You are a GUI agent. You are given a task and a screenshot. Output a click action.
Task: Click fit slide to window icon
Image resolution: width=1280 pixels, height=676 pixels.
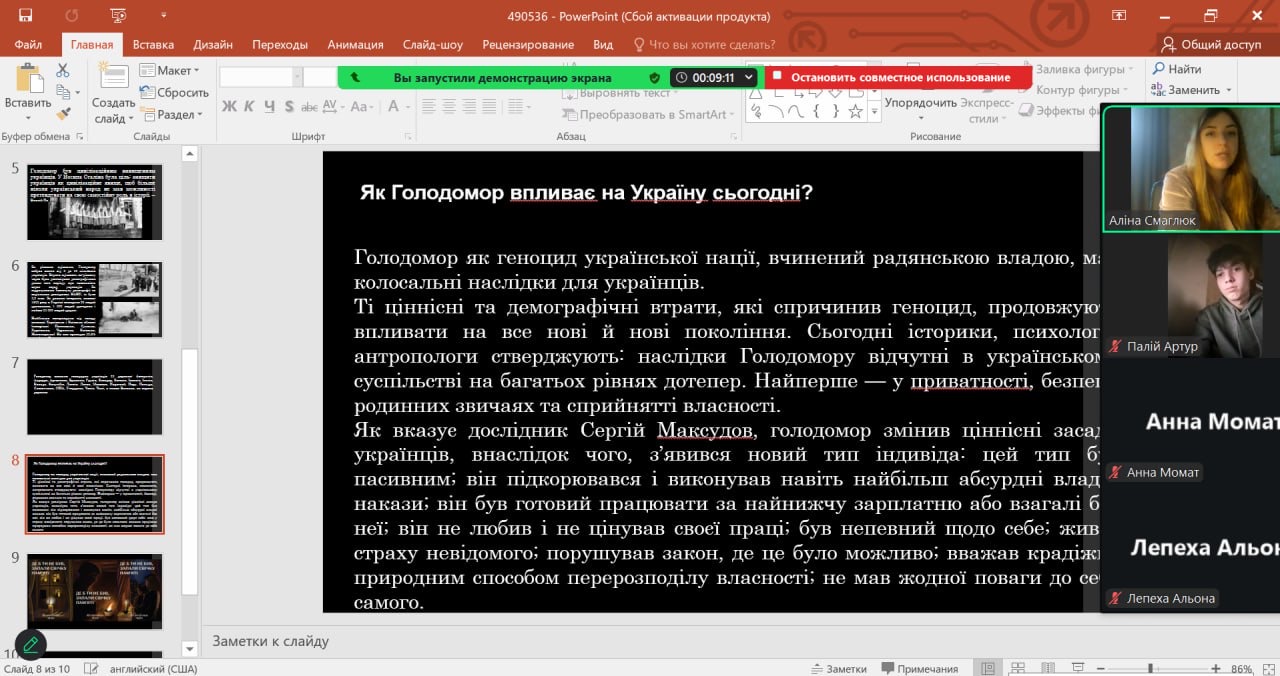[1268, 668]
